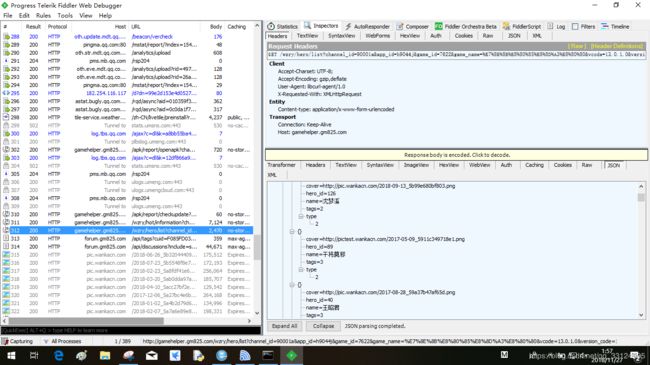Collapse the JSON object node above hero_id=40
This screenshot has height=365, width=650.
292,285
